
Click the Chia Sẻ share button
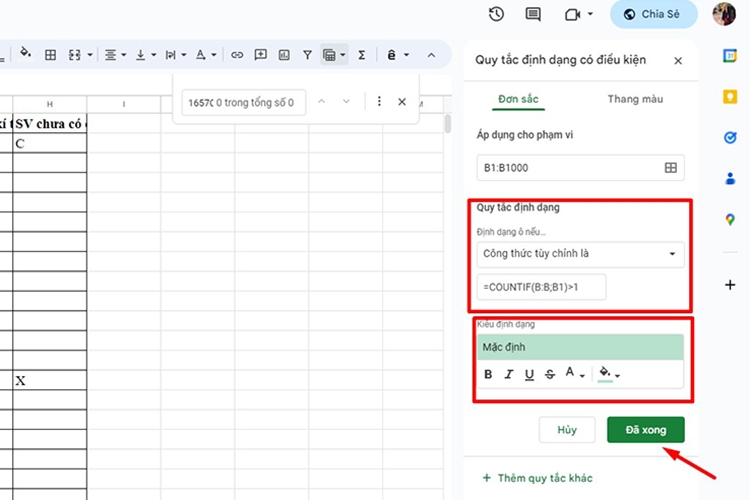pyautogui.click(x=653, y=14)
